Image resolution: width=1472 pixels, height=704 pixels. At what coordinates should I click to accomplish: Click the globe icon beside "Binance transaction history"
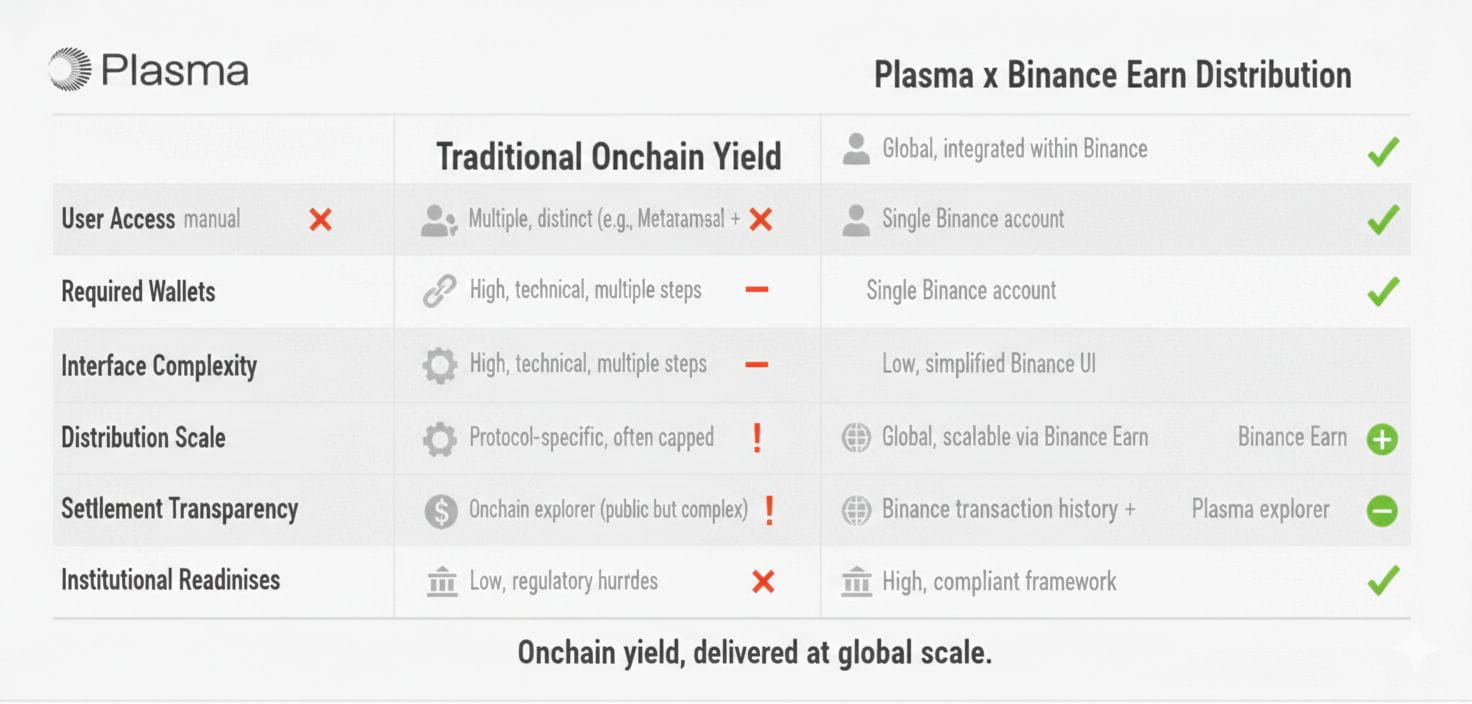point(856,510)
